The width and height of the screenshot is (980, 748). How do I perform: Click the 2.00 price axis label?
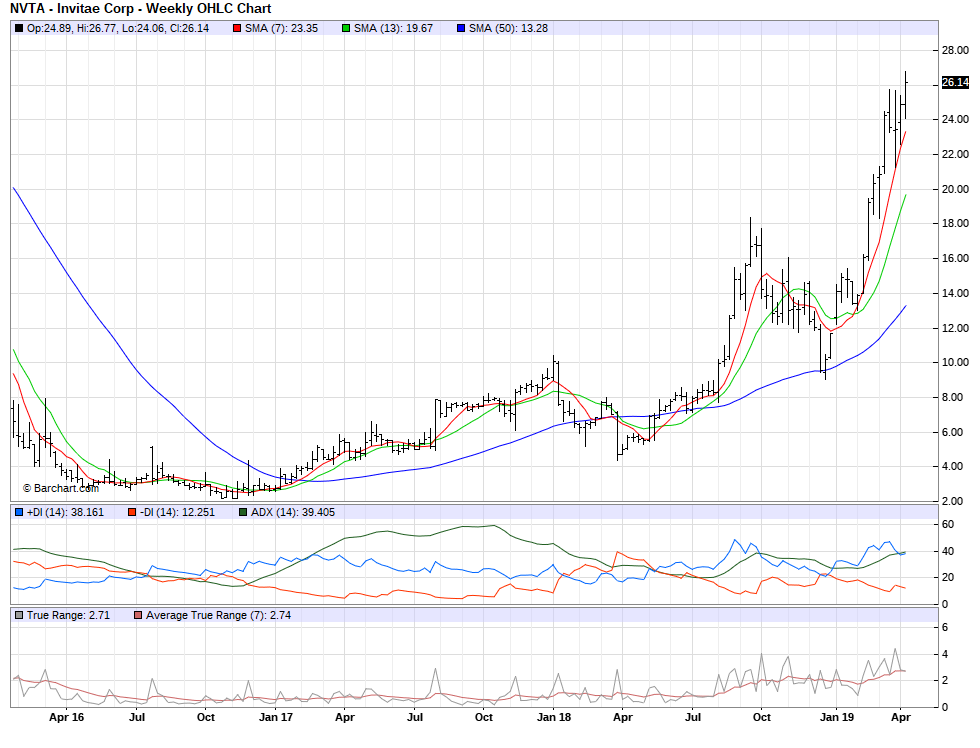(952, 501)
